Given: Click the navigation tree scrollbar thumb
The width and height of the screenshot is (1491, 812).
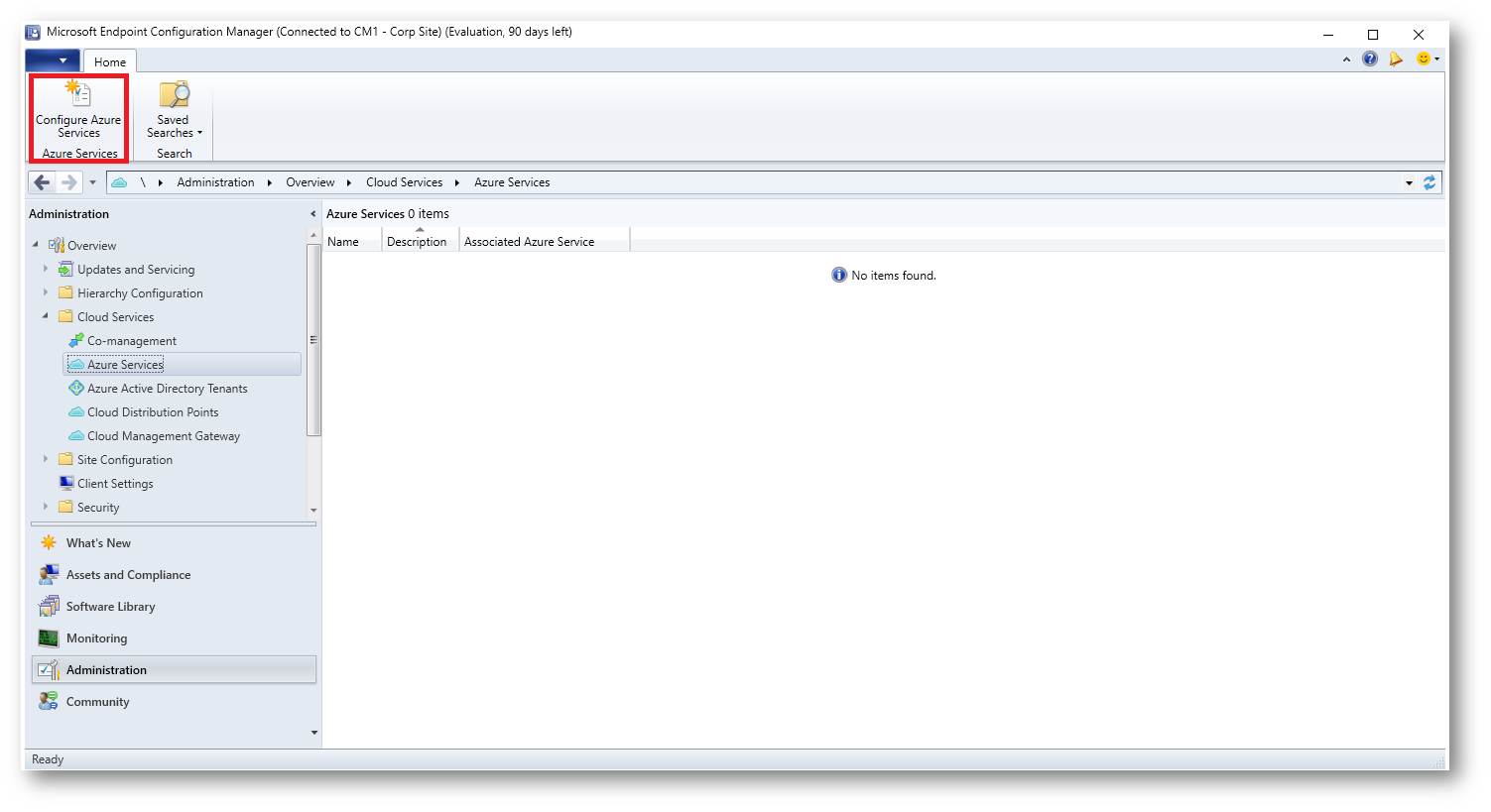Looking at the screenshot, I should click(x=313, y=340).
